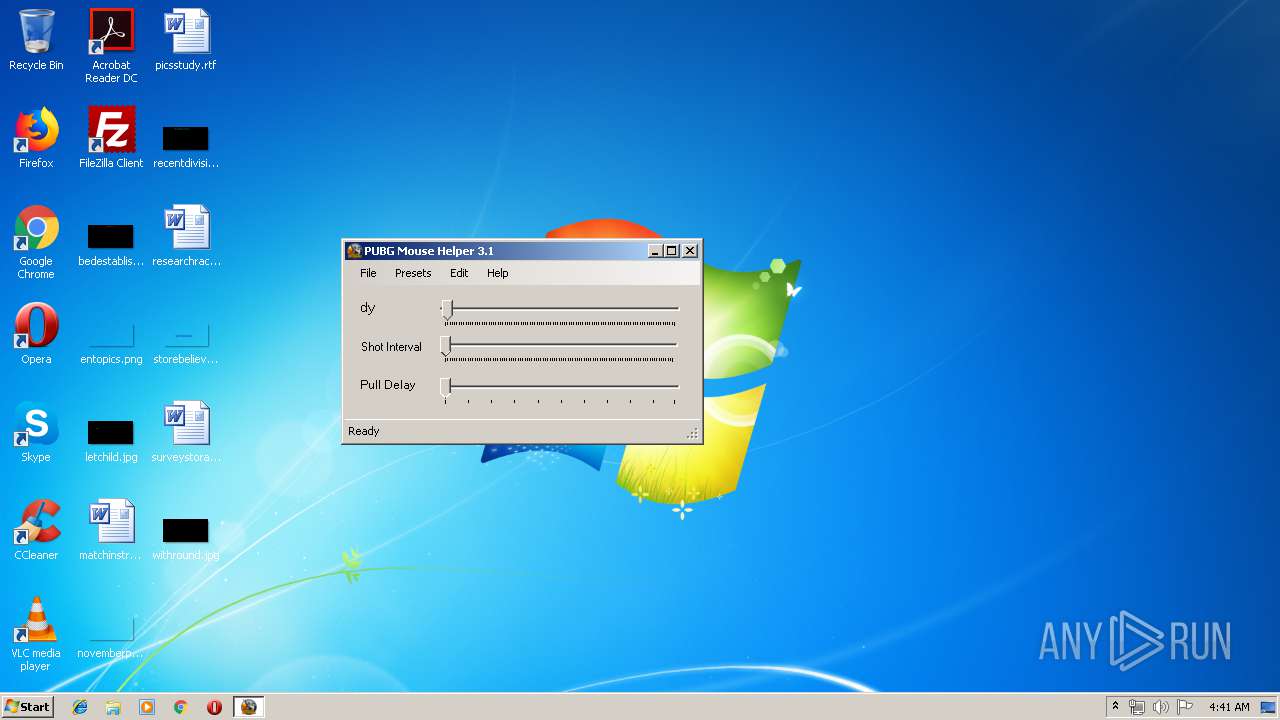Click the 4:41 AM system clock

tap(1229, 707)
